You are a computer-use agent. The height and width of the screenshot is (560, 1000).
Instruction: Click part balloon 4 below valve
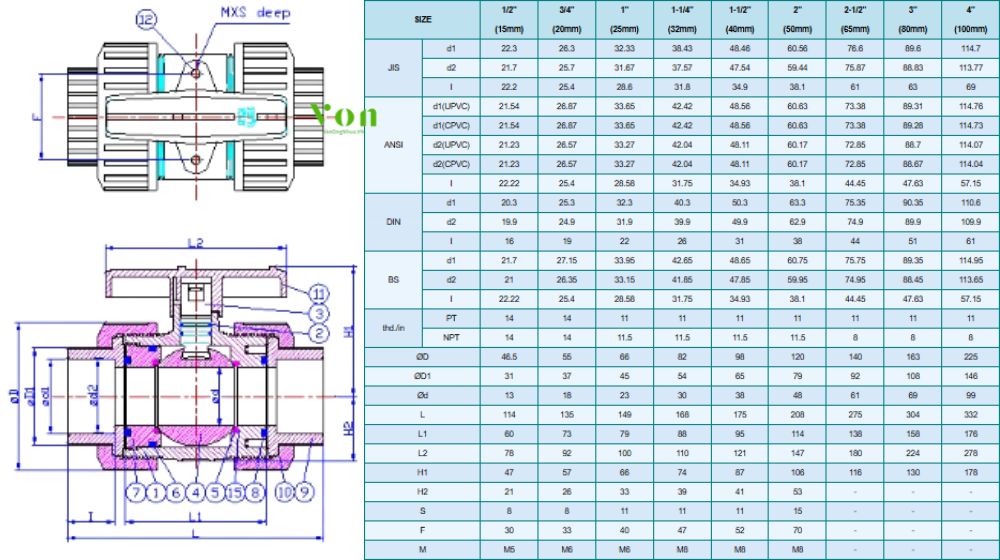click(x=196, y=492)
